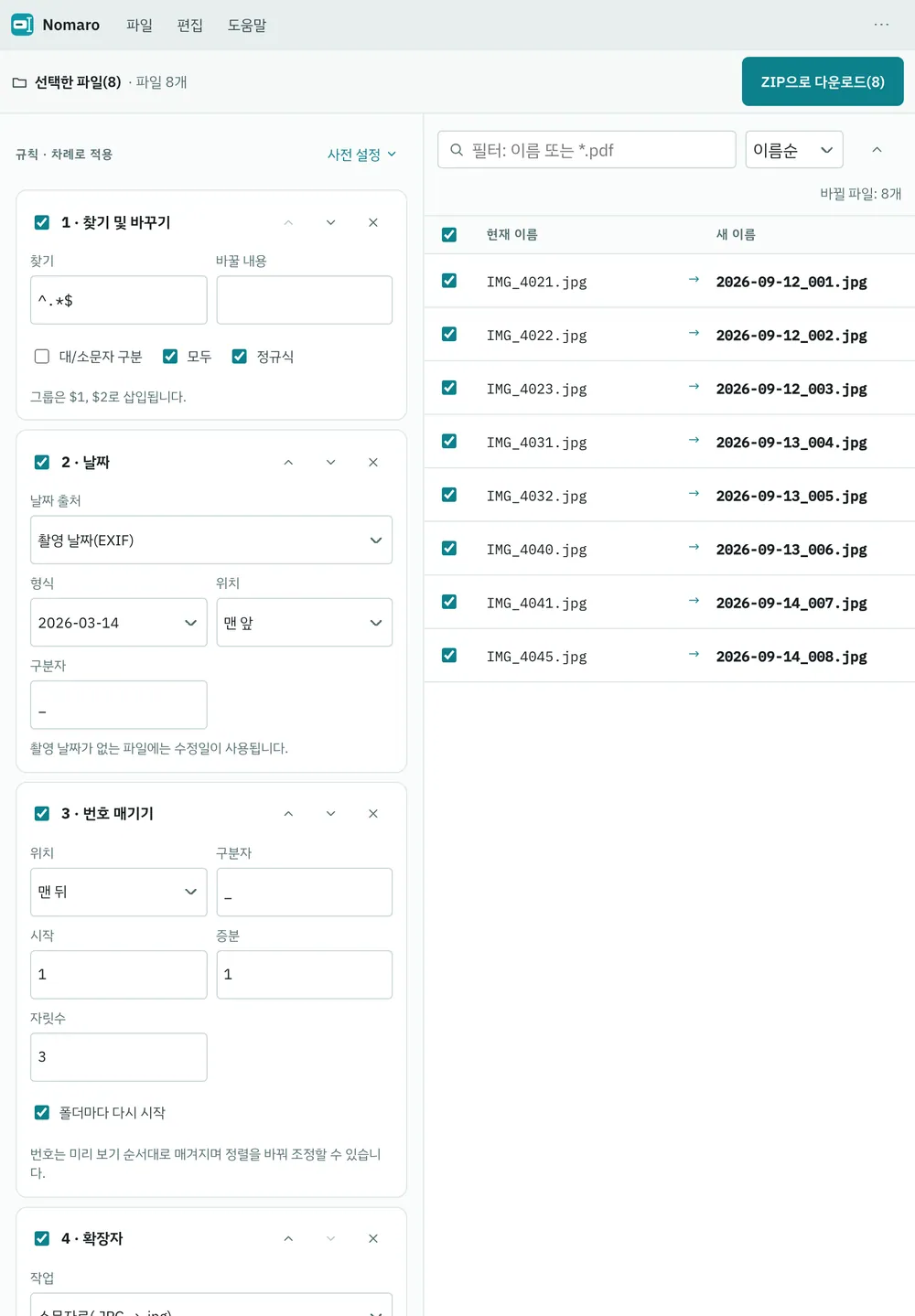This screenshot has width=915, height=1316.
Task: Disable rule 4 확장자 checkbox
Action: [42, 1238]
